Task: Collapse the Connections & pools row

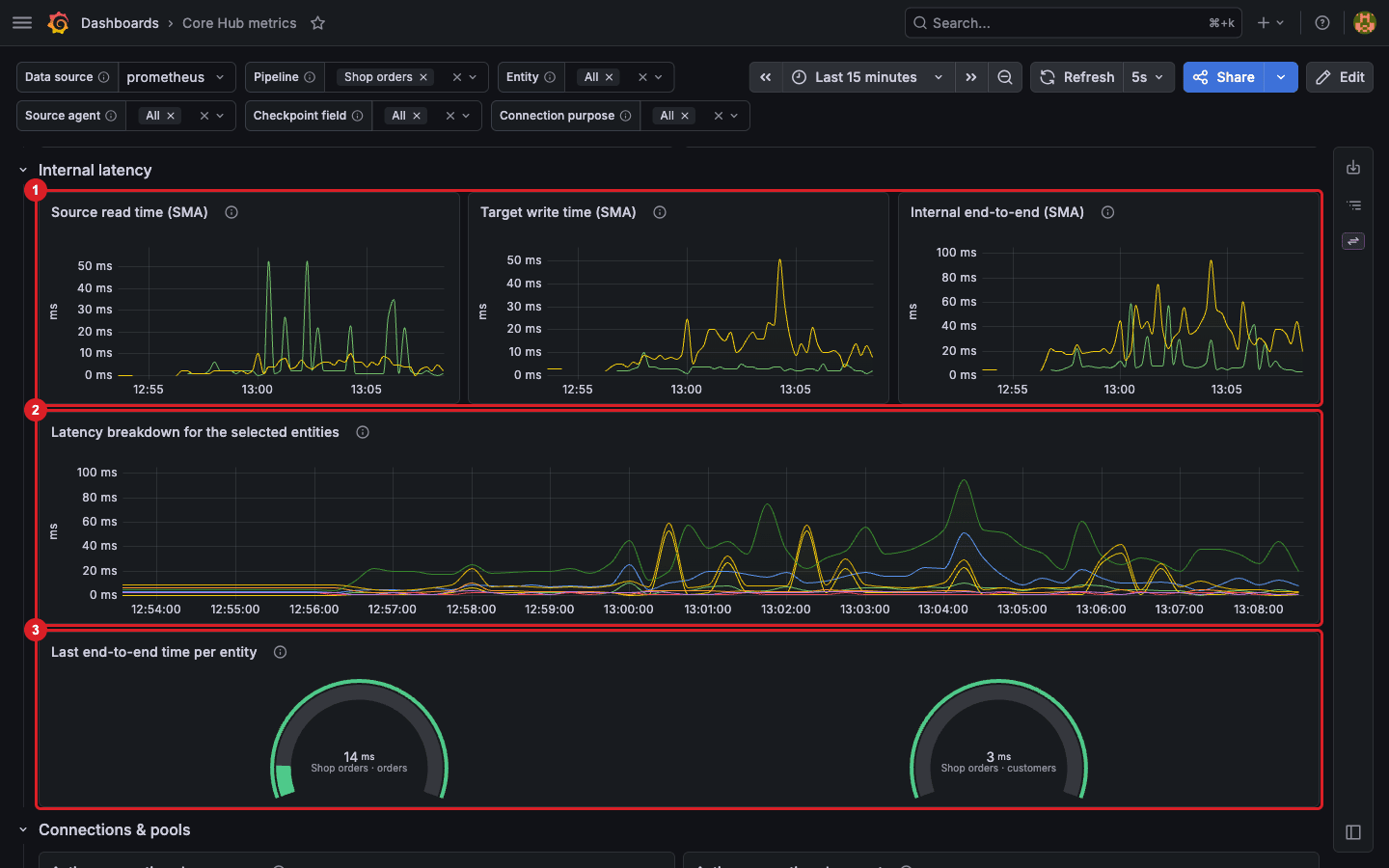Action: pos(23,829)
